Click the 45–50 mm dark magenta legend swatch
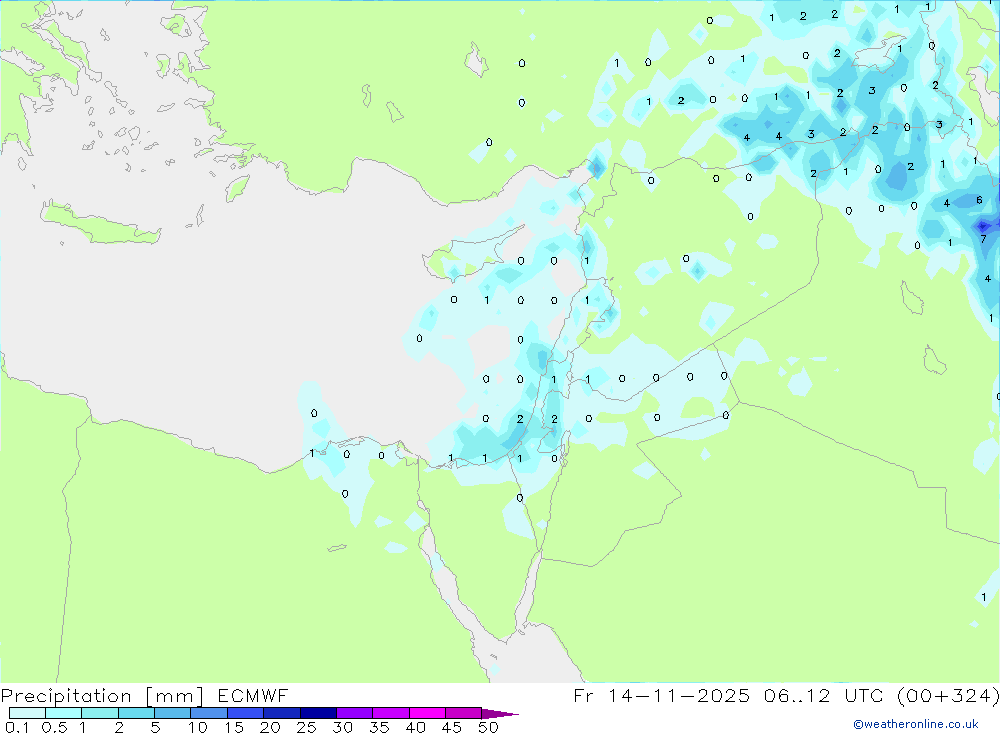This screenshot has width=1000, height=733. [463, 713]
